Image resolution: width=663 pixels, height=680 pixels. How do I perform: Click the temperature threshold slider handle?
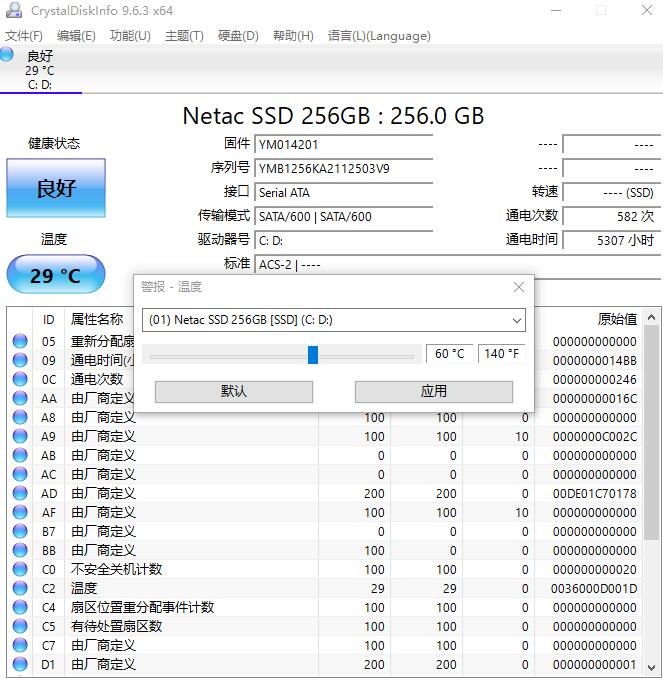(x=313, y=355)
